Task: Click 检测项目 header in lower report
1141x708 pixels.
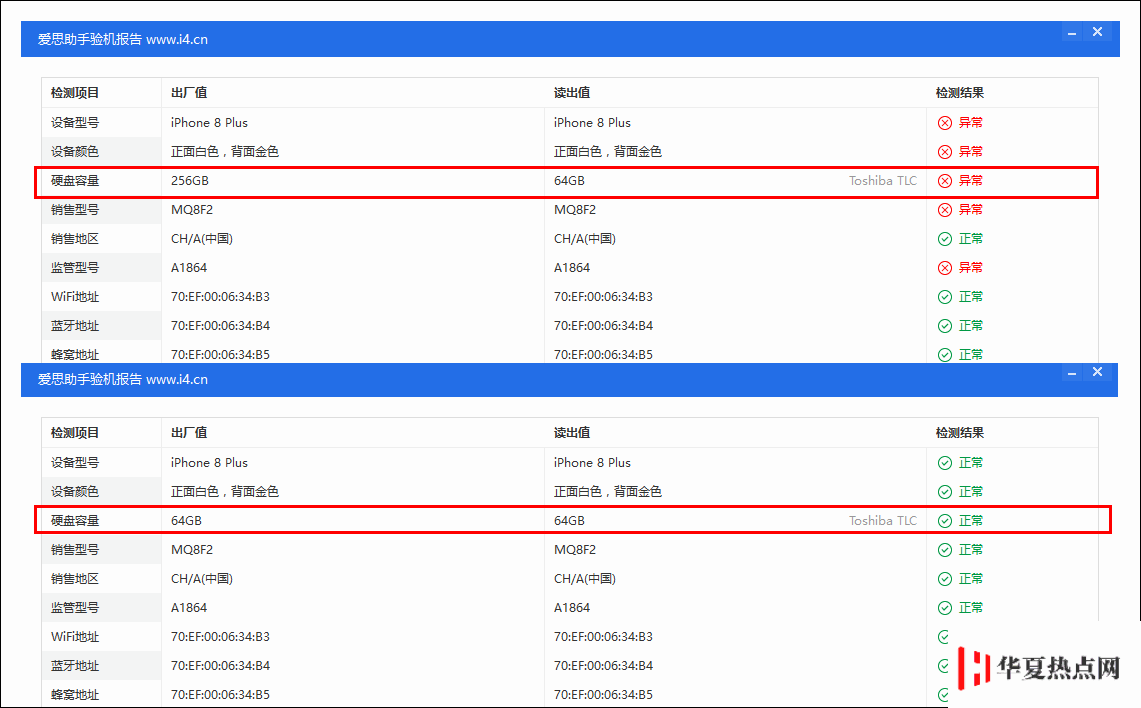Action: 75,433
